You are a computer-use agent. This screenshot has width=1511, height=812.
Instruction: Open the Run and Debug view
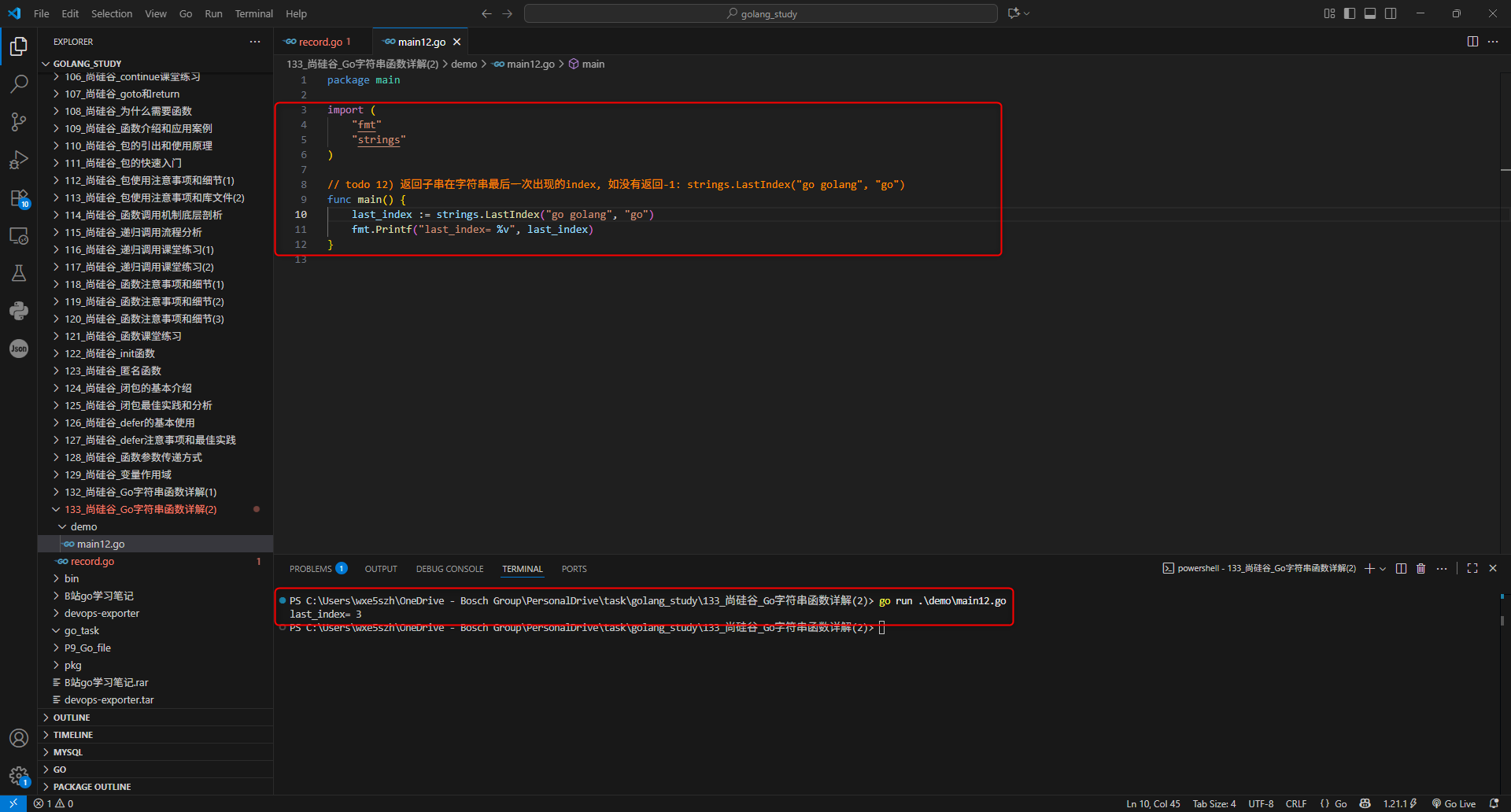pos(19,160)
